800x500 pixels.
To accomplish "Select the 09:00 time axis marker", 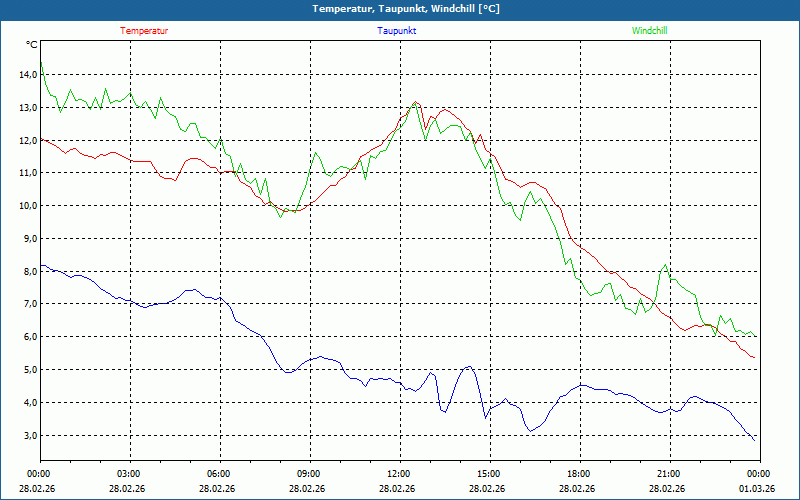I will coord(309,474).
